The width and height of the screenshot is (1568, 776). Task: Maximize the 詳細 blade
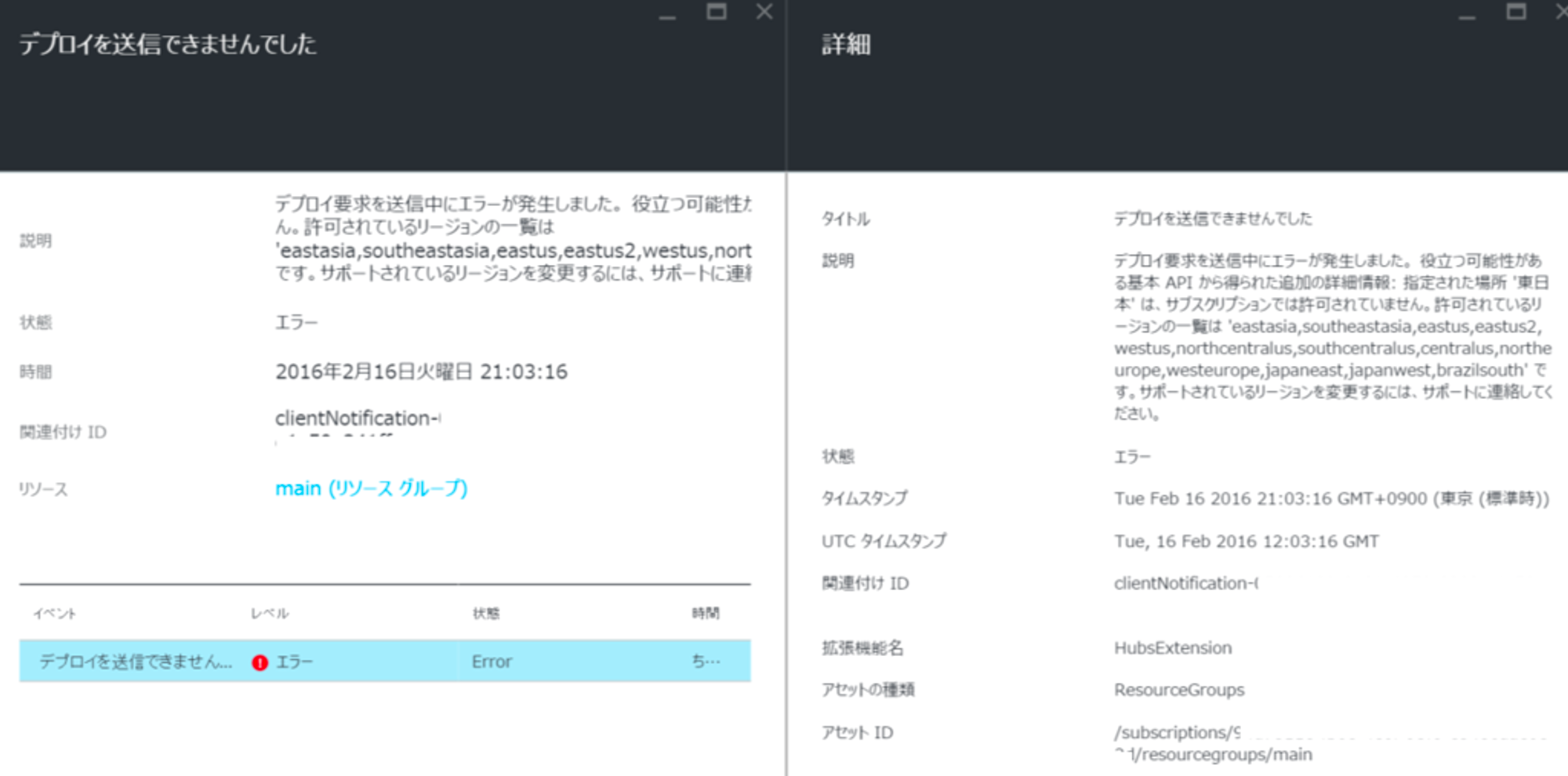1515,12
